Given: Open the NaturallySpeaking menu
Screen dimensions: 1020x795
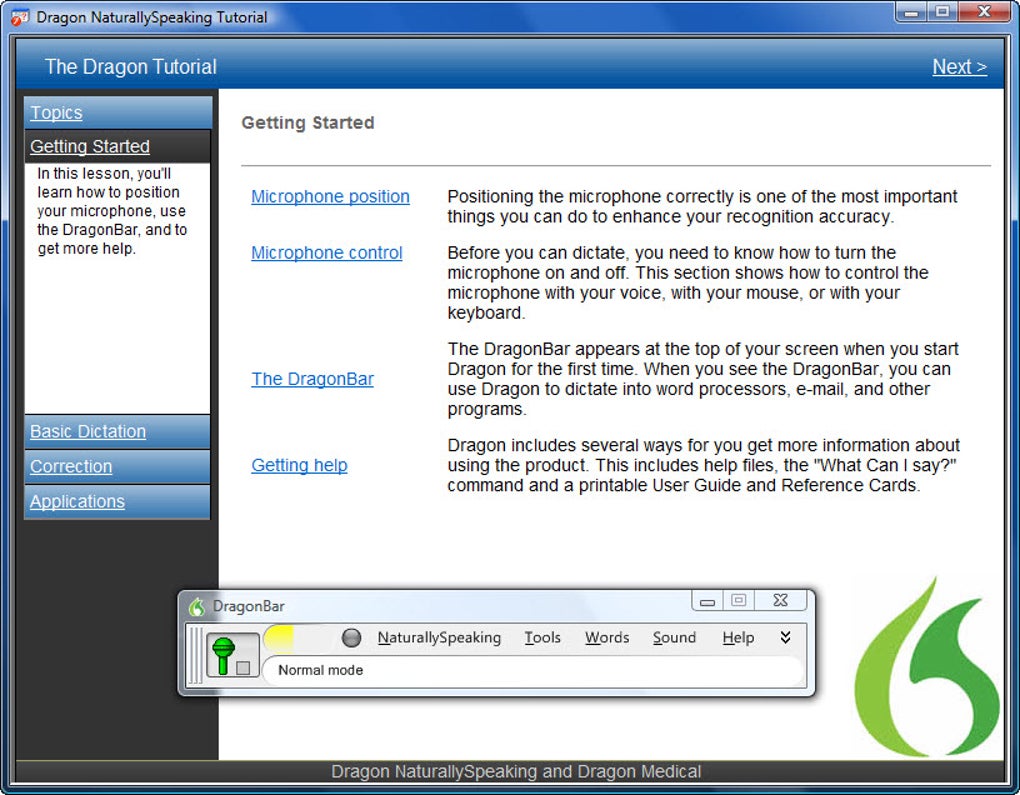Looking at the screenshot, I should (x=439, y=638).
